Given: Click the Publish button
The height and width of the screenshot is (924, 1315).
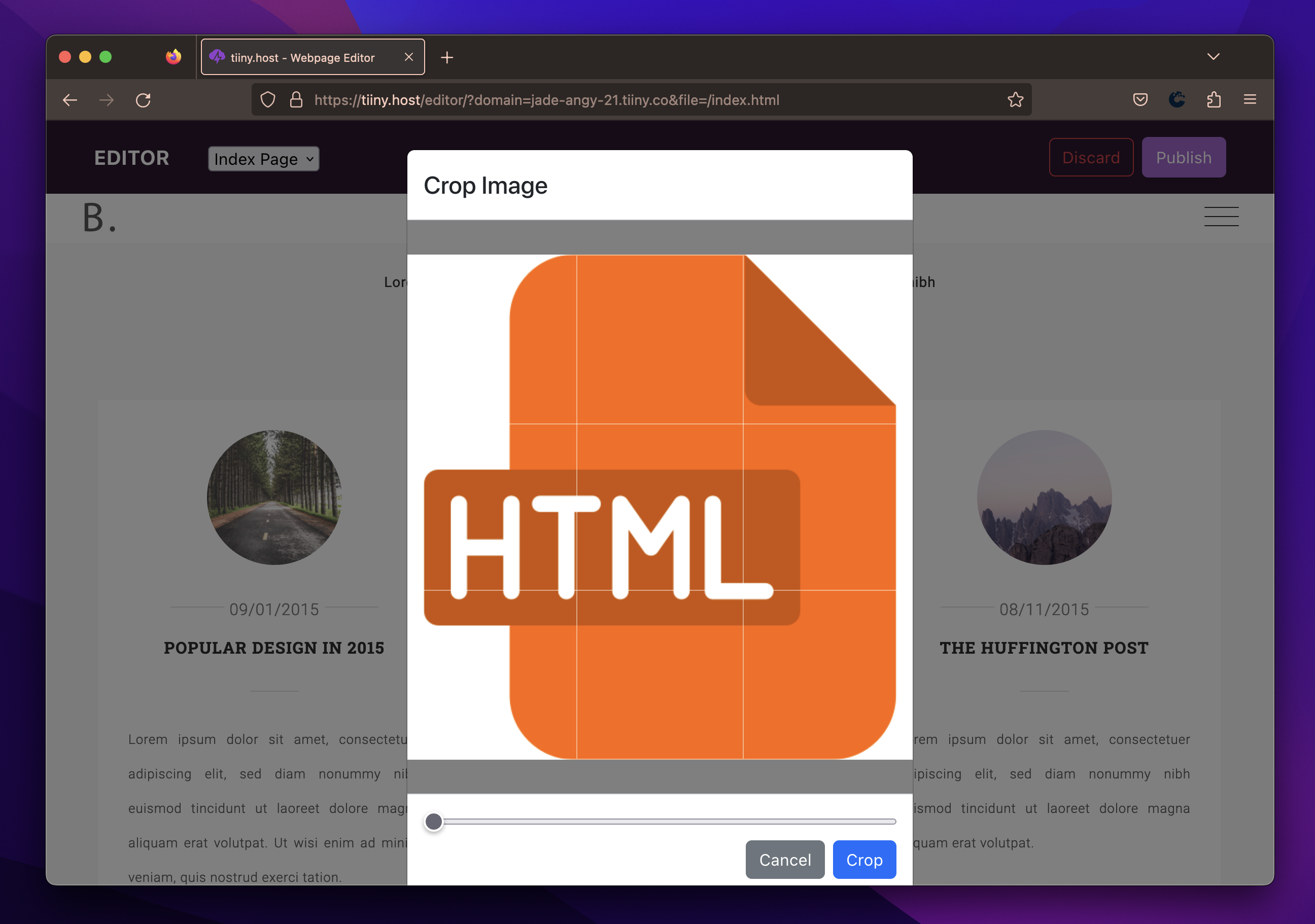Looking at the screenshot, I should point(1183,157).
